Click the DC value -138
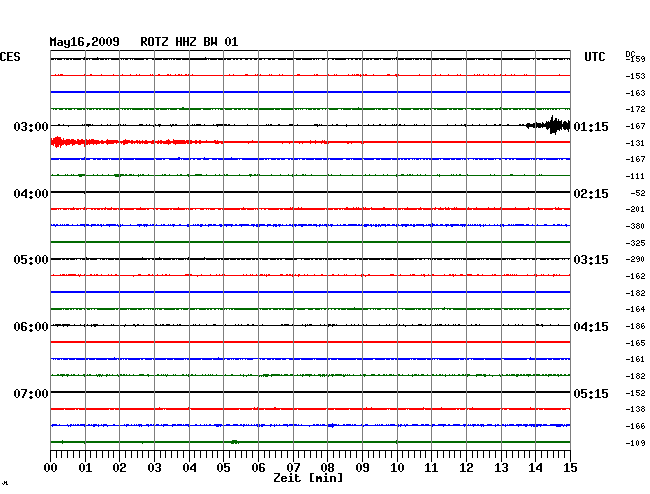This screenshot has height=494, width=650. pos(635,409)
